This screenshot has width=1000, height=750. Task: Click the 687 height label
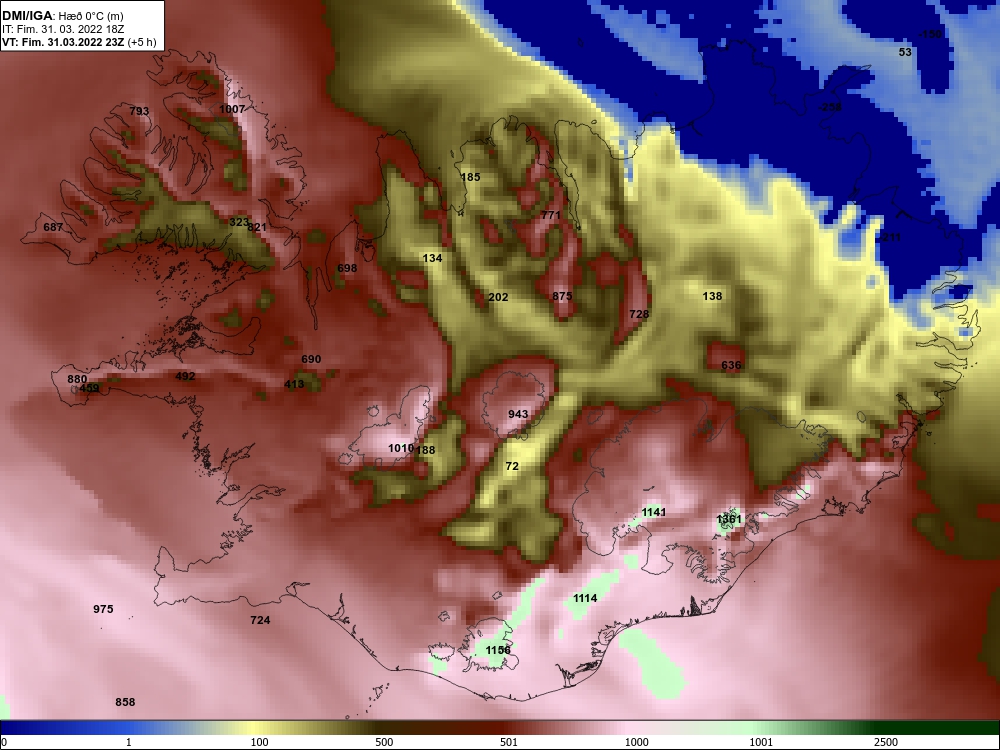click(x=53, y=227)
